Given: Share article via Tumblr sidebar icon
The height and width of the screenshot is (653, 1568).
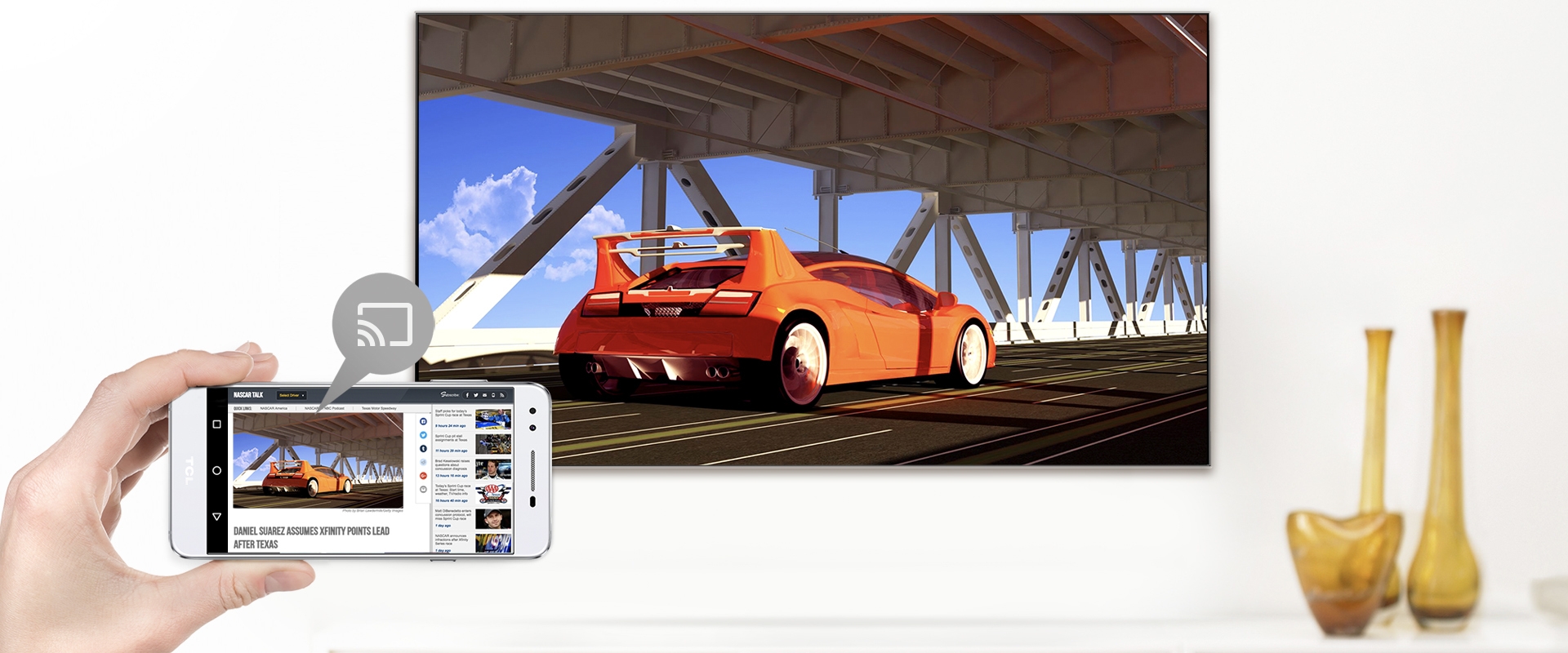Looking at the screenshot, I should point(423,448).
